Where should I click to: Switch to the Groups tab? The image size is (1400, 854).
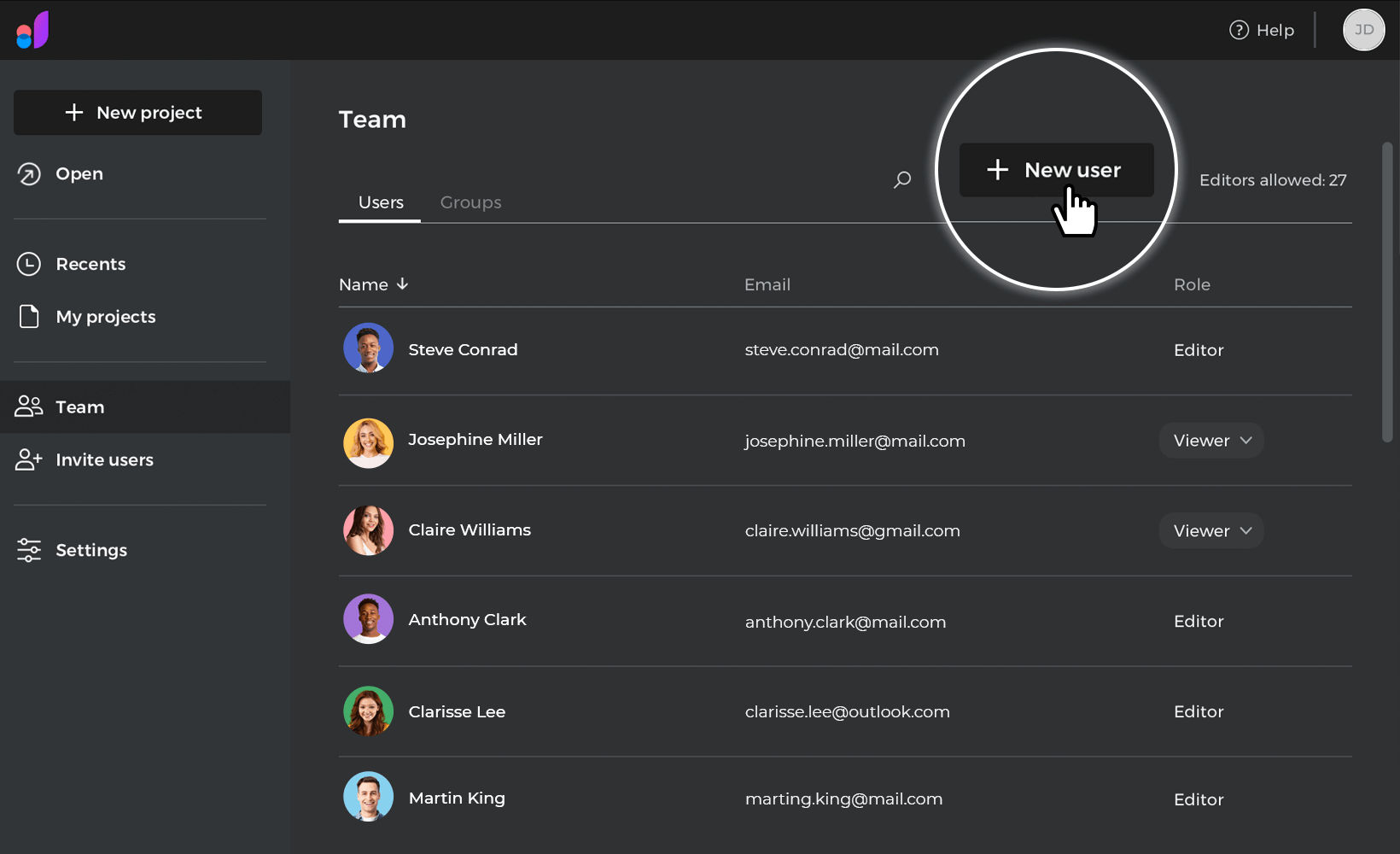pyautogui.click(x=470, y=202)
